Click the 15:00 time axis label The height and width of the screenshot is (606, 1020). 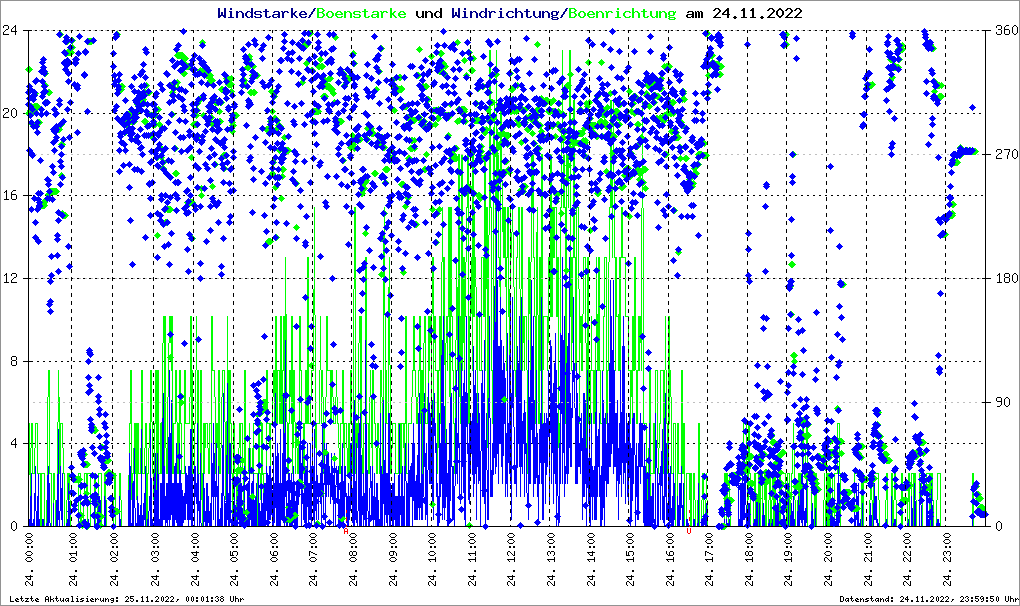631,559
